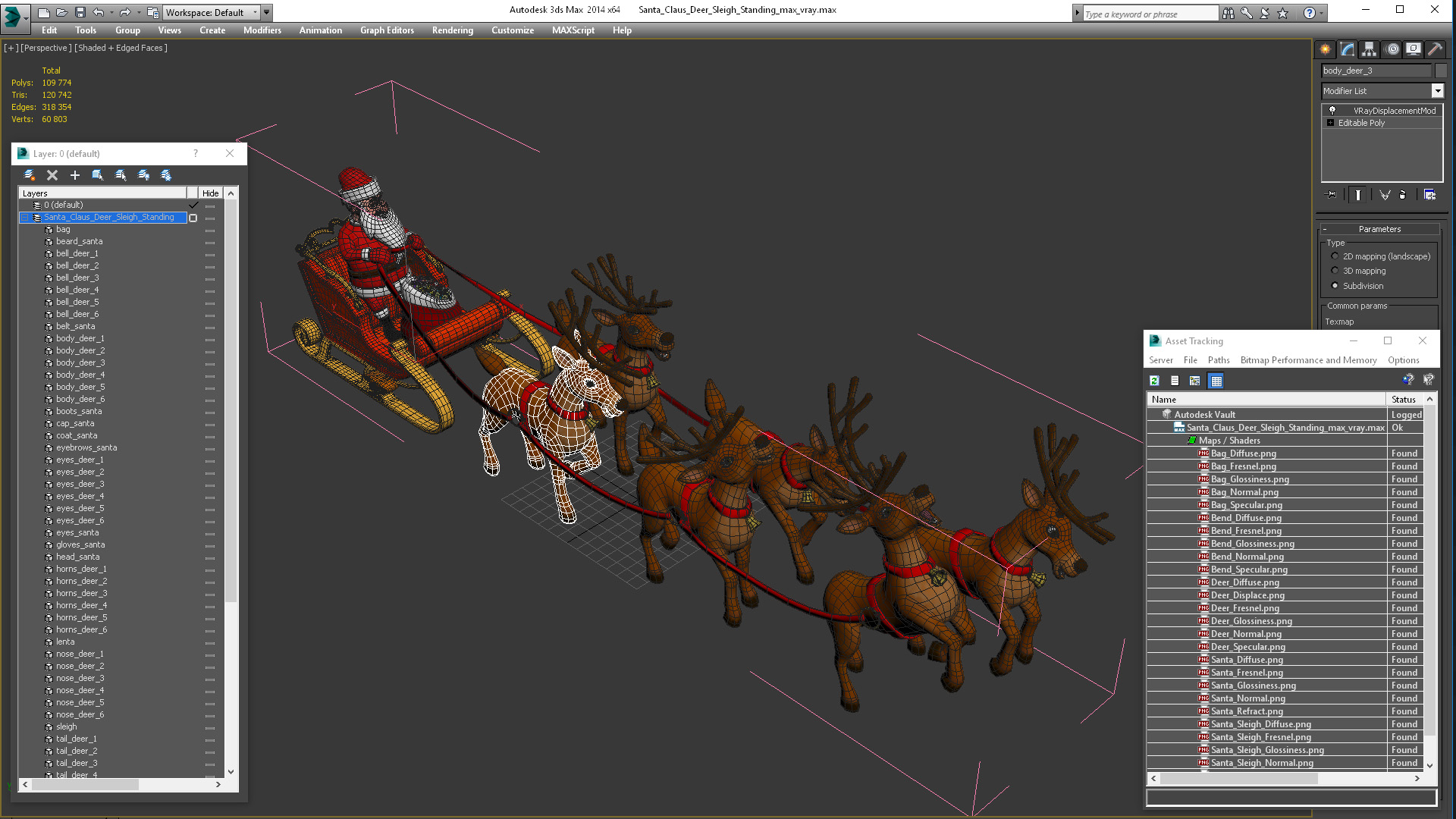Screen dimensions: 1456x819
Task: Click Configure Modifier Sets icon
Action: [1429, 195]
